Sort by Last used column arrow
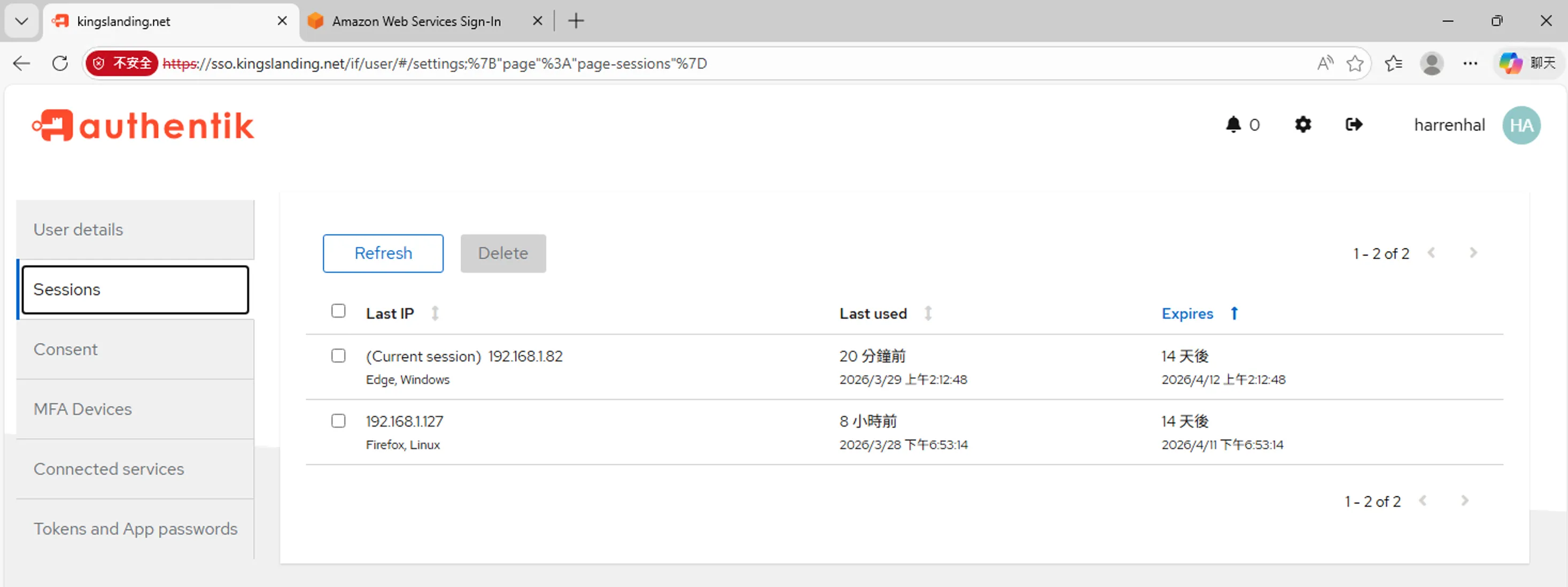Viewport: 1568px width, 587px height. 928,314
